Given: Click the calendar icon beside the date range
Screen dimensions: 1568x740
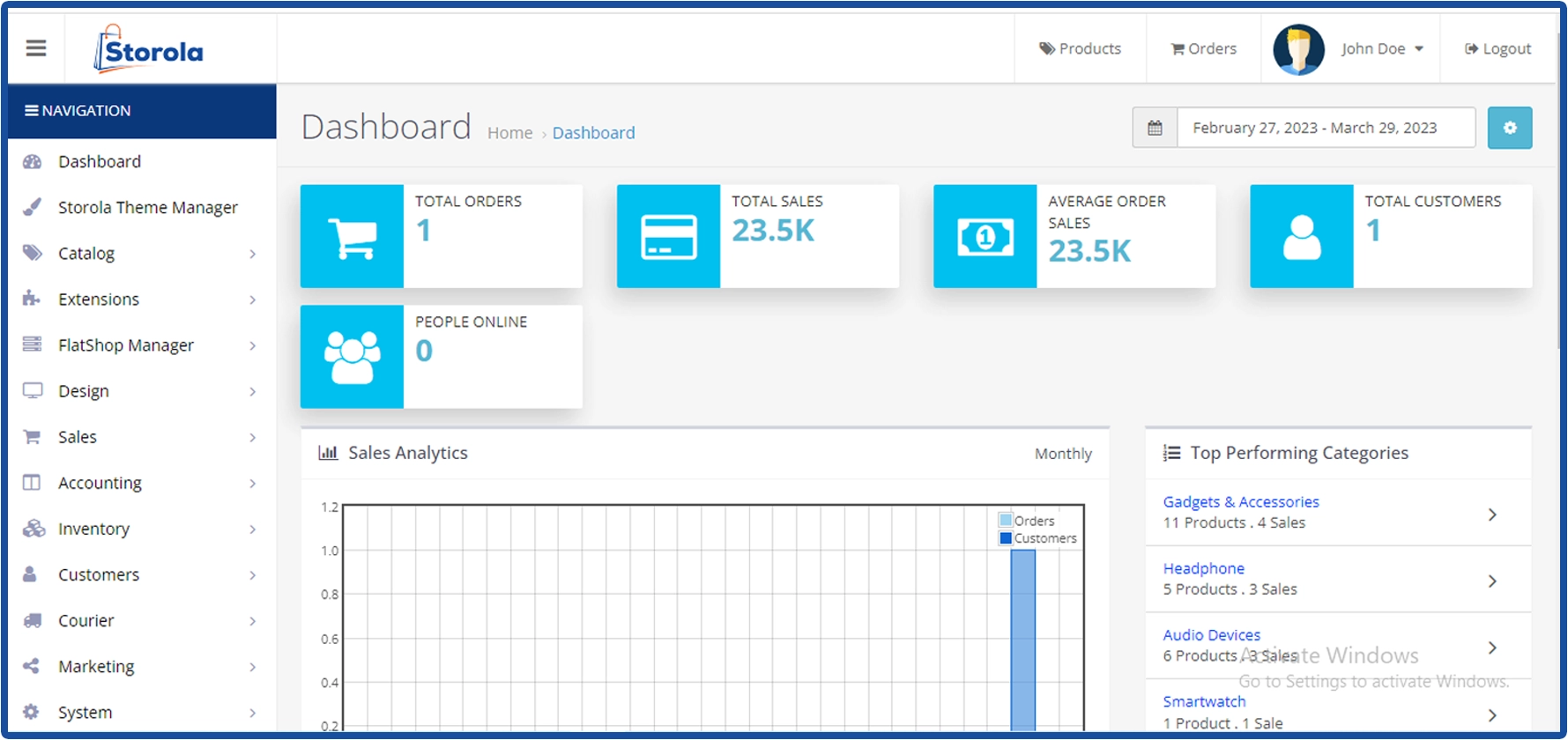Looking at the screenshot, I should coord(1155,128).
